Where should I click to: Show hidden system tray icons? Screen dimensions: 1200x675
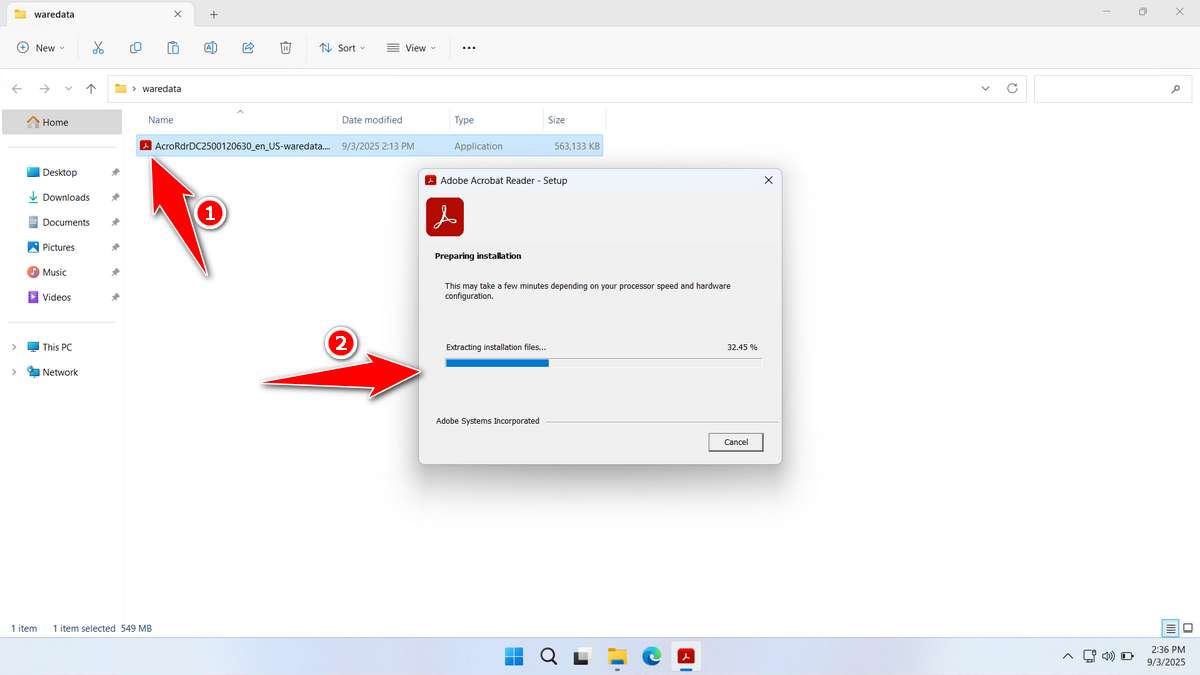(1068, 657)
